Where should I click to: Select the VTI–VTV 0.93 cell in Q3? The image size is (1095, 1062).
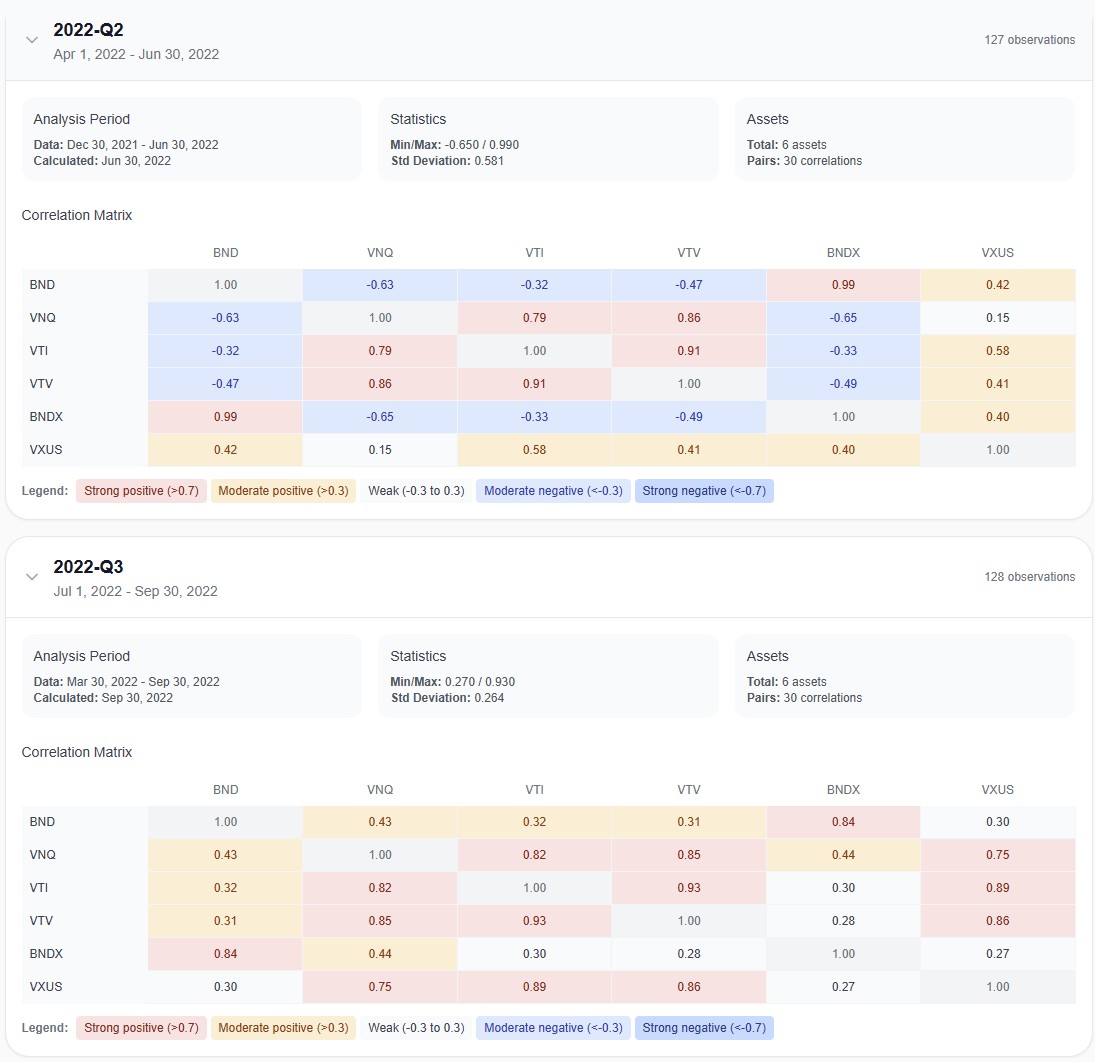pyautogui.click(x=689, y=887)
